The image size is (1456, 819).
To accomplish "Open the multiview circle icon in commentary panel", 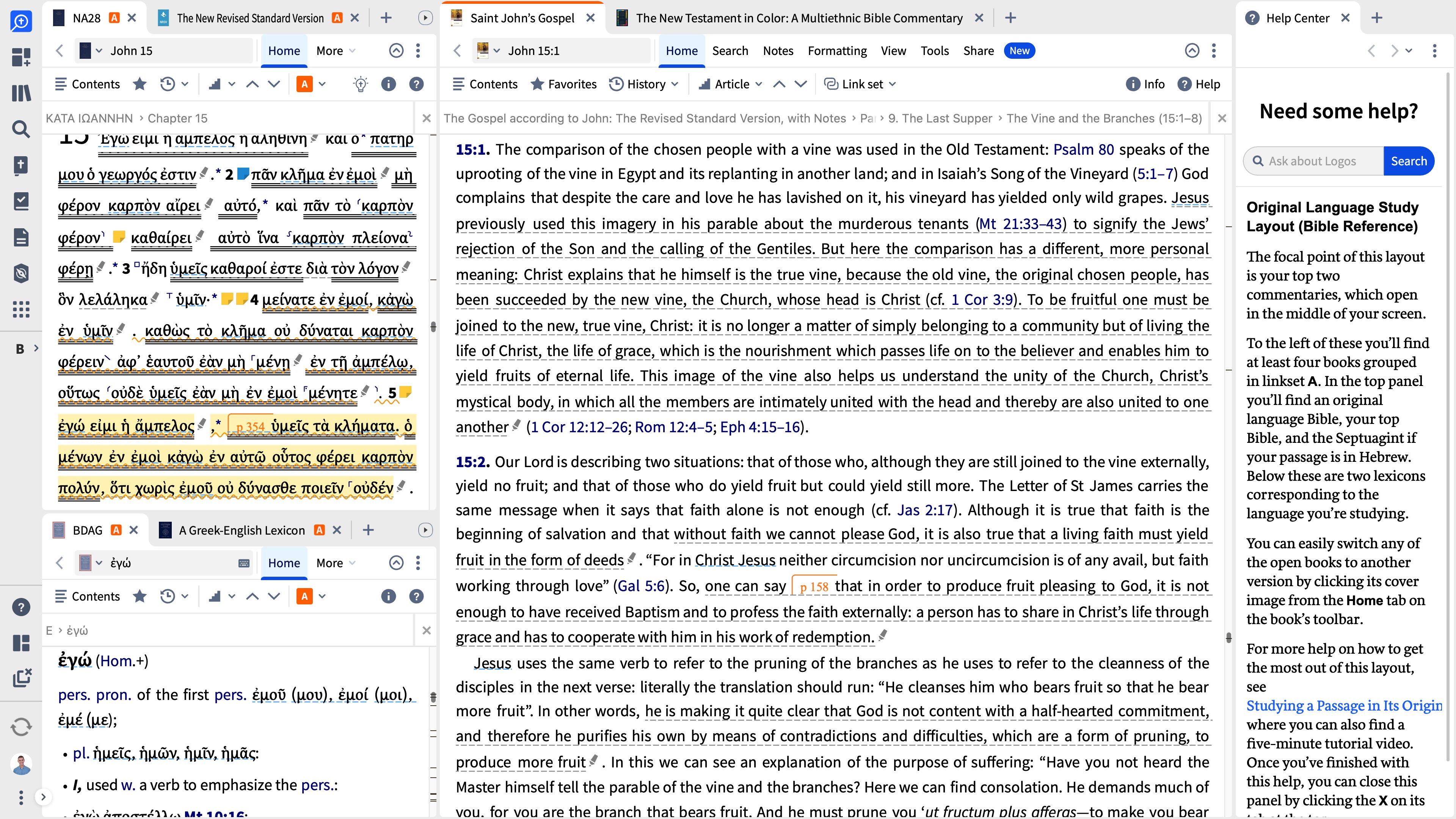I will pyautogui.click(x=1192, y=51).
